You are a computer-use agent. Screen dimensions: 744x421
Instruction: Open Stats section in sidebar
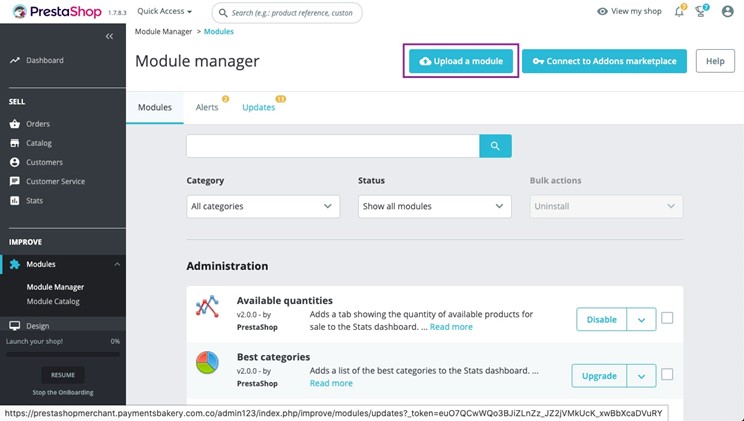point(35,200)
